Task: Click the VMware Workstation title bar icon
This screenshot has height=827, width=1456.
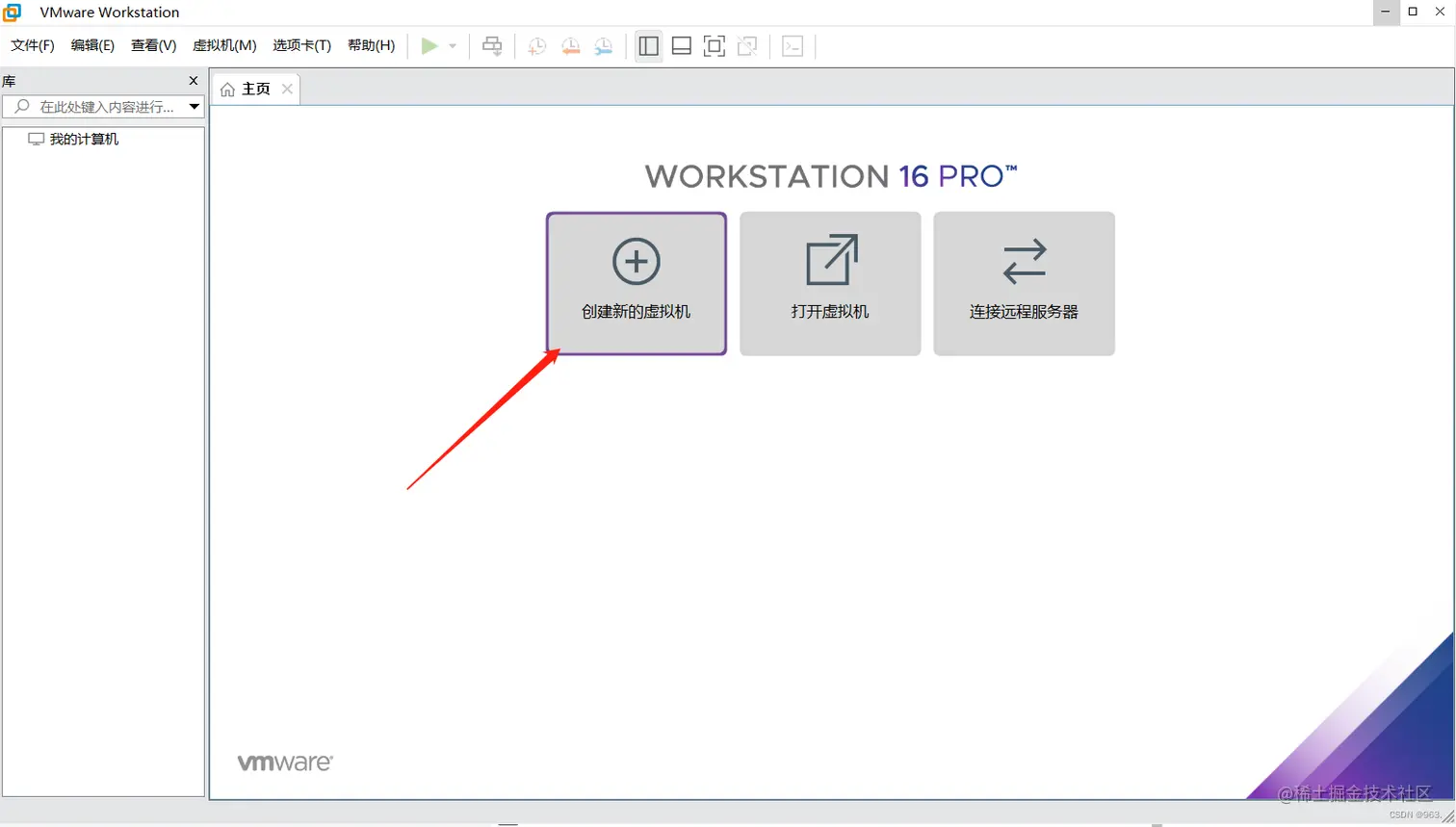Action: tap(13, 13)
